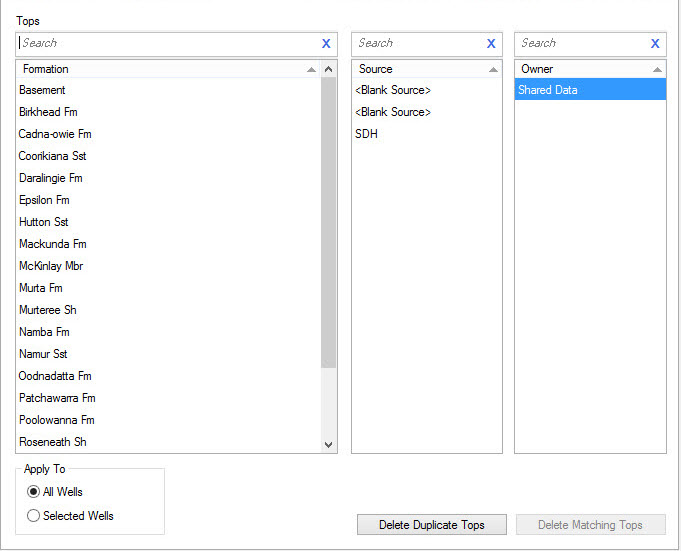The height and width of the screenshot is (551, 681).
Task: Clear the Formation search with X icon
Action: coord(326,44)
